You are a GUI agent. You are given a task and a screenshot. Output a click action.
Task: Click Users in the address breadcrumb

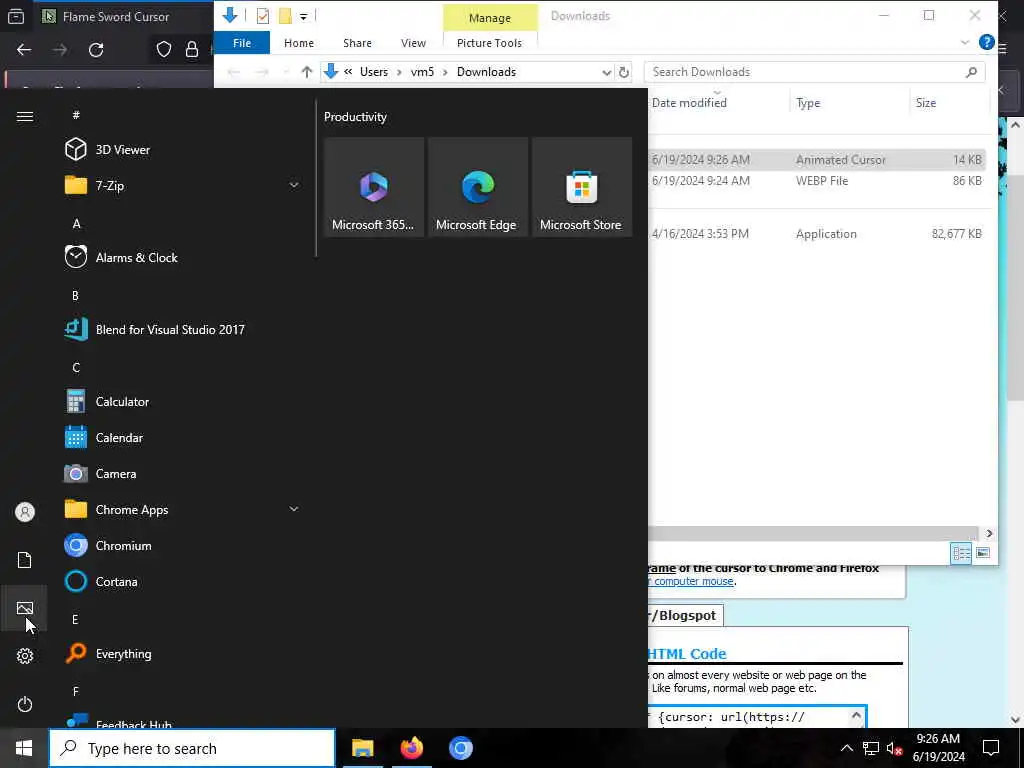click(374, 72)
